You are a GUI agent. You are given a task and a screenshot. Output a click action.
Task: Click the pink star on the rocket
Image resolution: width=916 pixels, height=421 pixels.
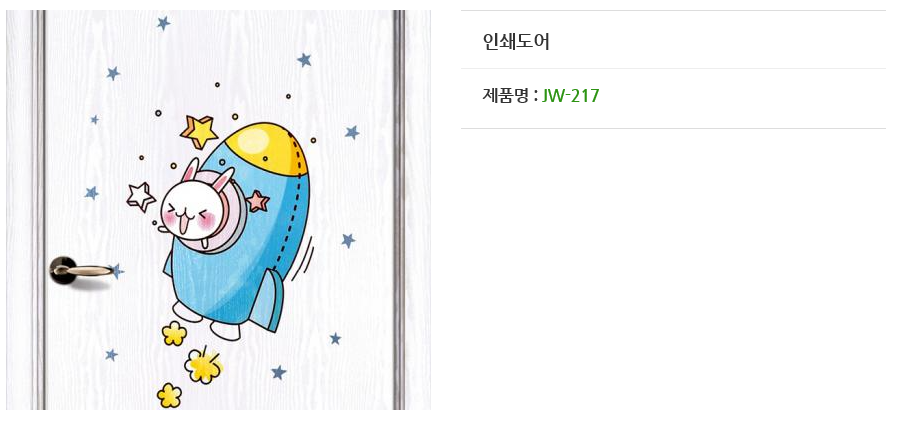click(x=258, y=201)
